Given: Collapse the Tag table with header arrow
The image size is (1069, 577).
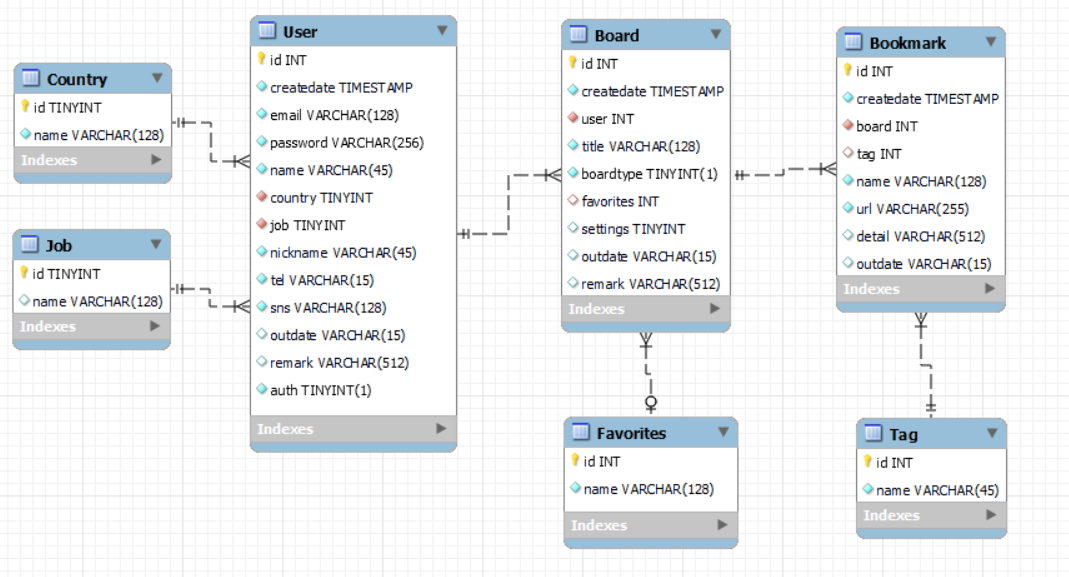Looking at the screenshot, I should click(993, 433).
